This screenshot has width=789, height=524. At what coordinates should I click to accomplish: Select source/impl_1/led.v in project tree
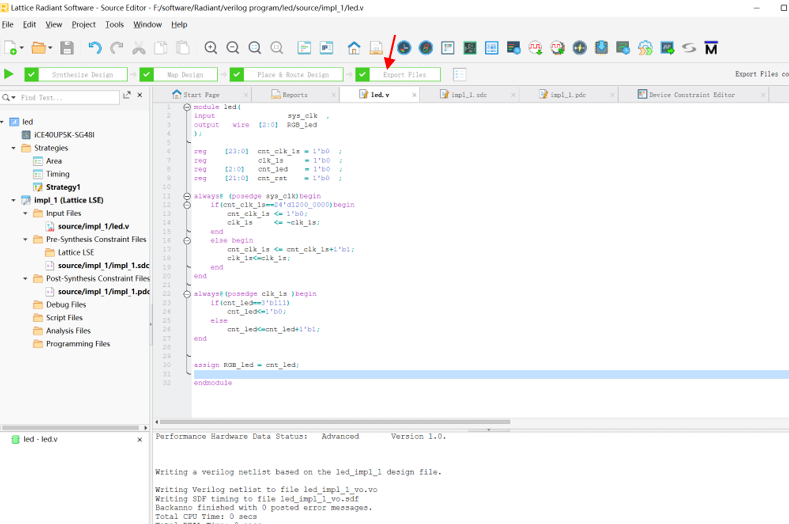click(x=93, y=227)
